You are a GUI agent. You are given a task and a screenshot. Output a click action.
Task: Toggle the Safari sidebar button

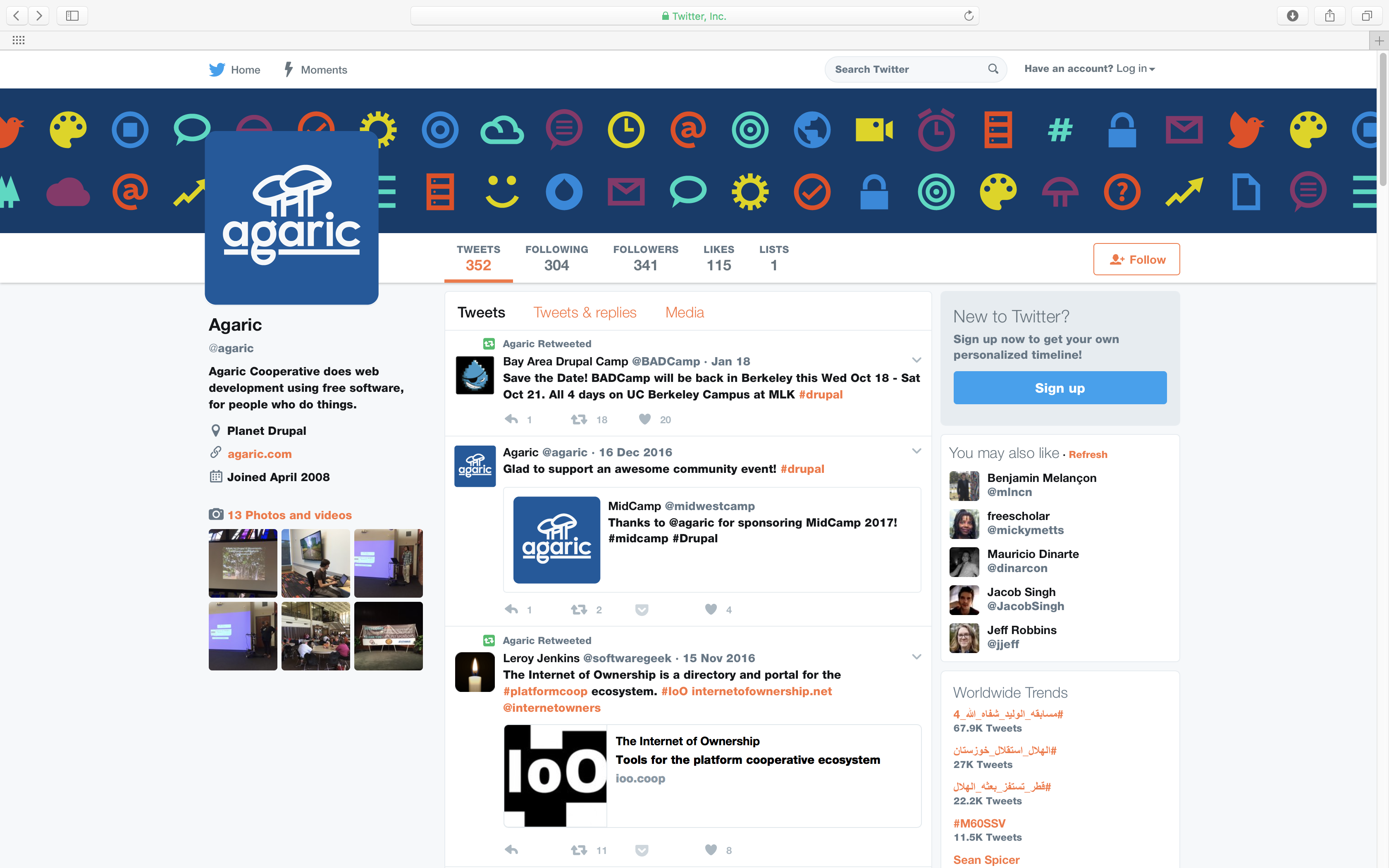[x=72, y=16]
